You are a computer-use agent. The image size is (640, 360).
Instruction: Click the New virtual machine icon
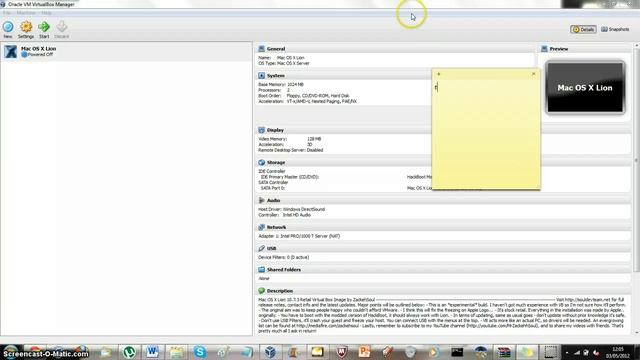[8, 27]
